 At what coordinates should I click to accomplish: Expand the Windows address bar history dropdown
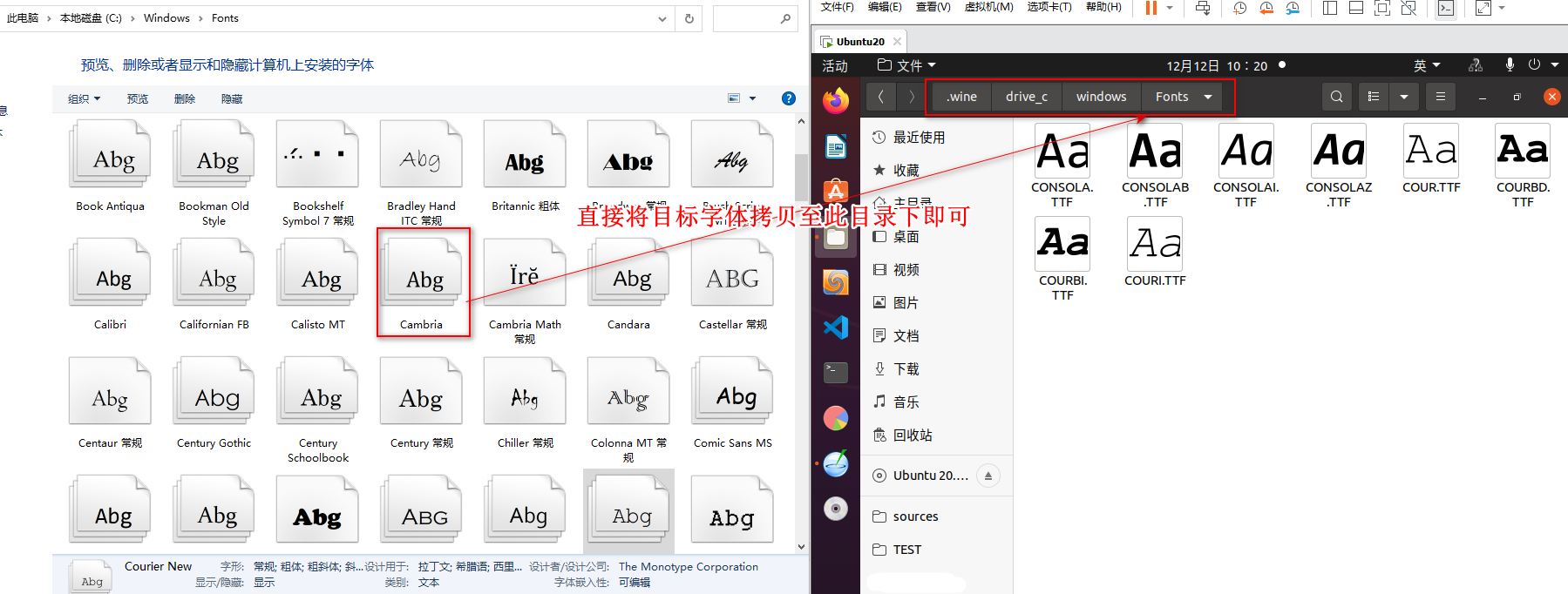(662, 18)
